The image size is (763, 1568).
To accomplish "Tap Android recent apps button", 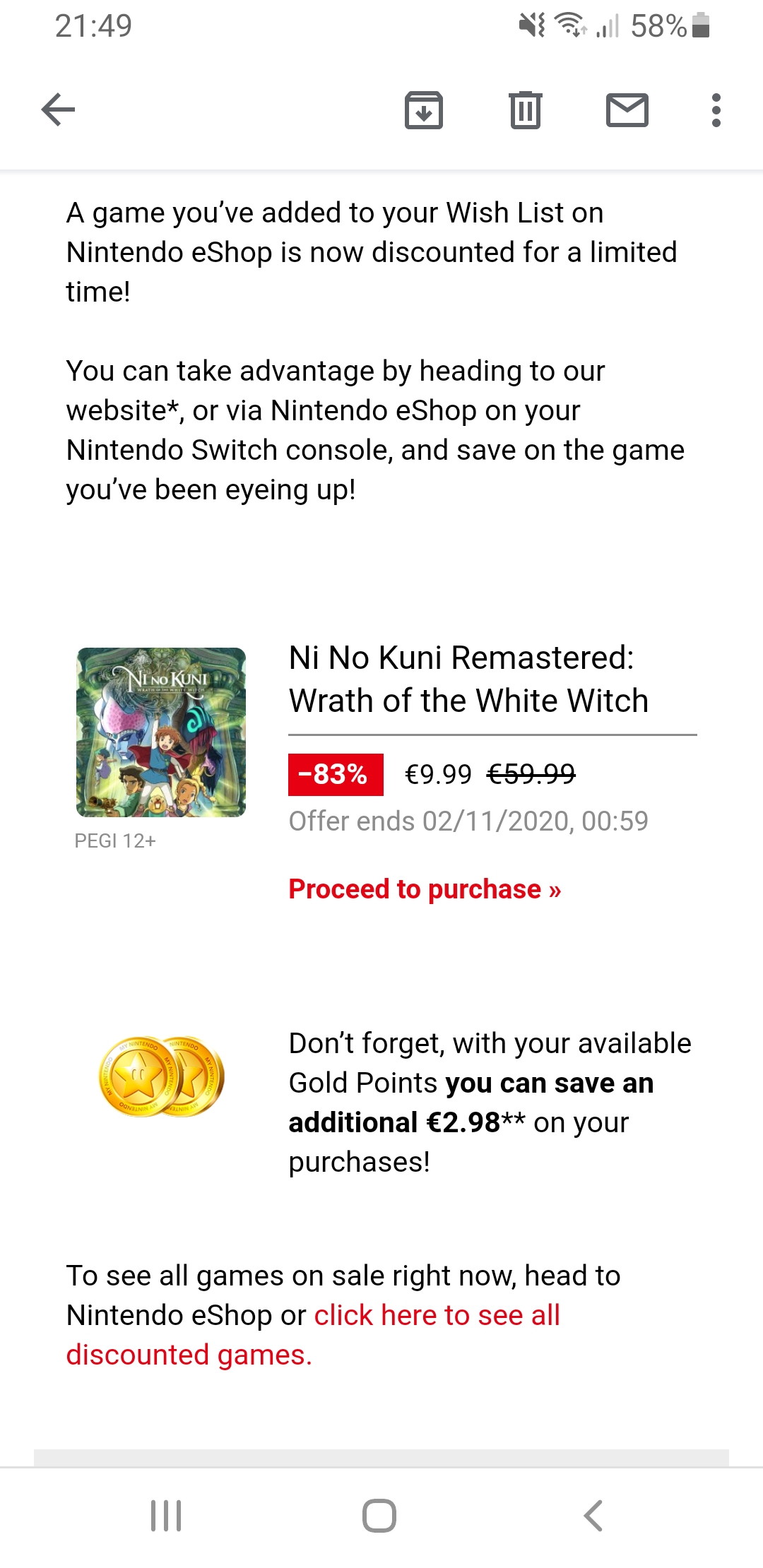I will coord(166,1516).
